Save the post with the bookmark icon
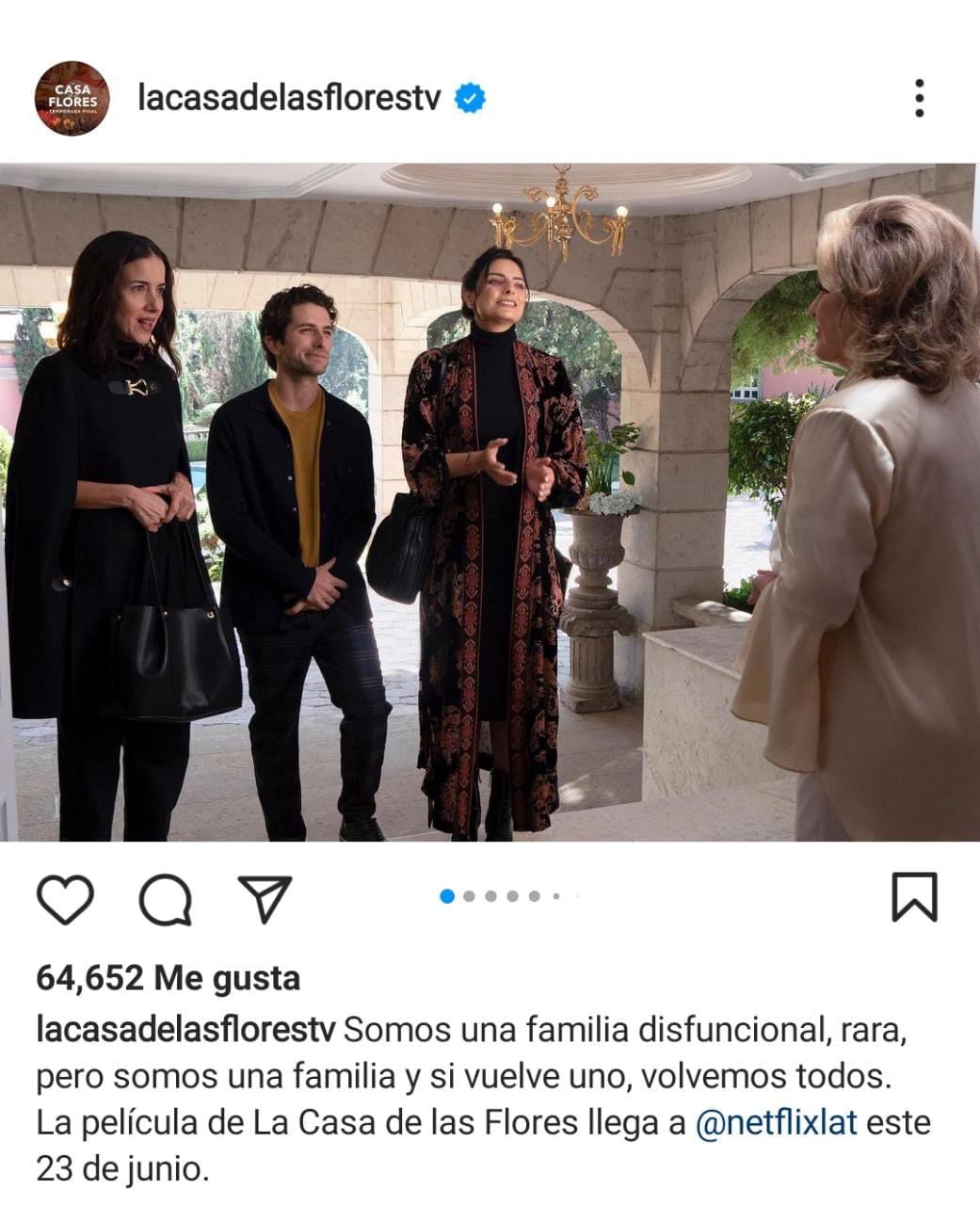The image size is (980, 1205). point(914,897)
